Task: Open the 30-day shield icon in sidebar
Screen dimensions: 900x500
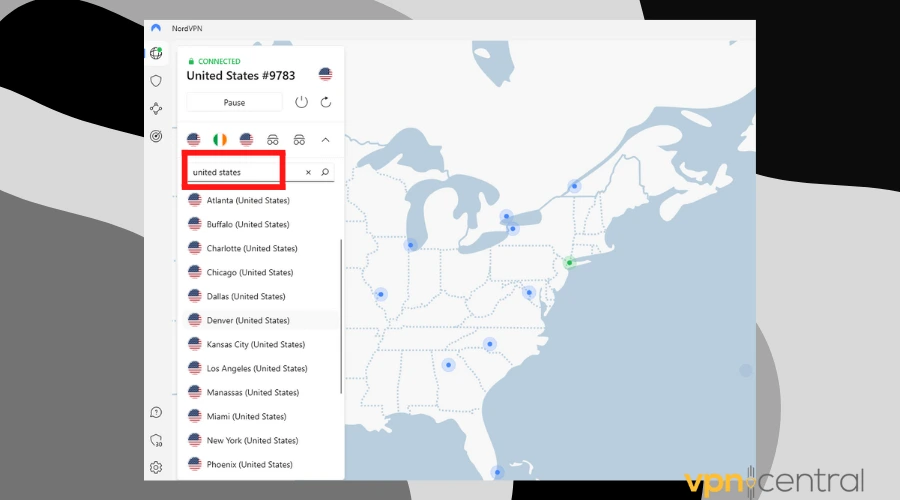Action: (156, 440)
